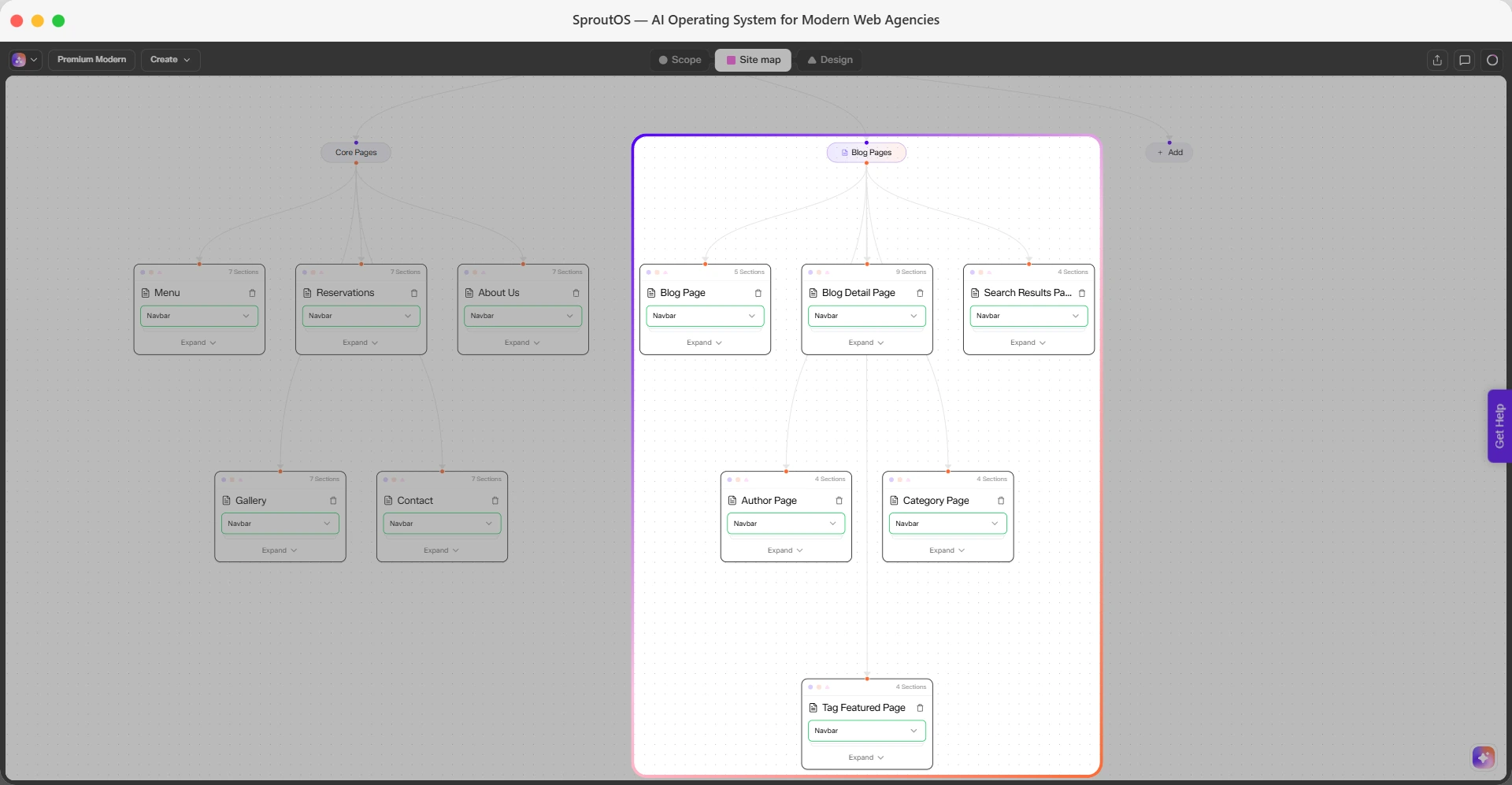Open the comments chat-bubble icon
1512x785 pixels.
coord(1465,60)
